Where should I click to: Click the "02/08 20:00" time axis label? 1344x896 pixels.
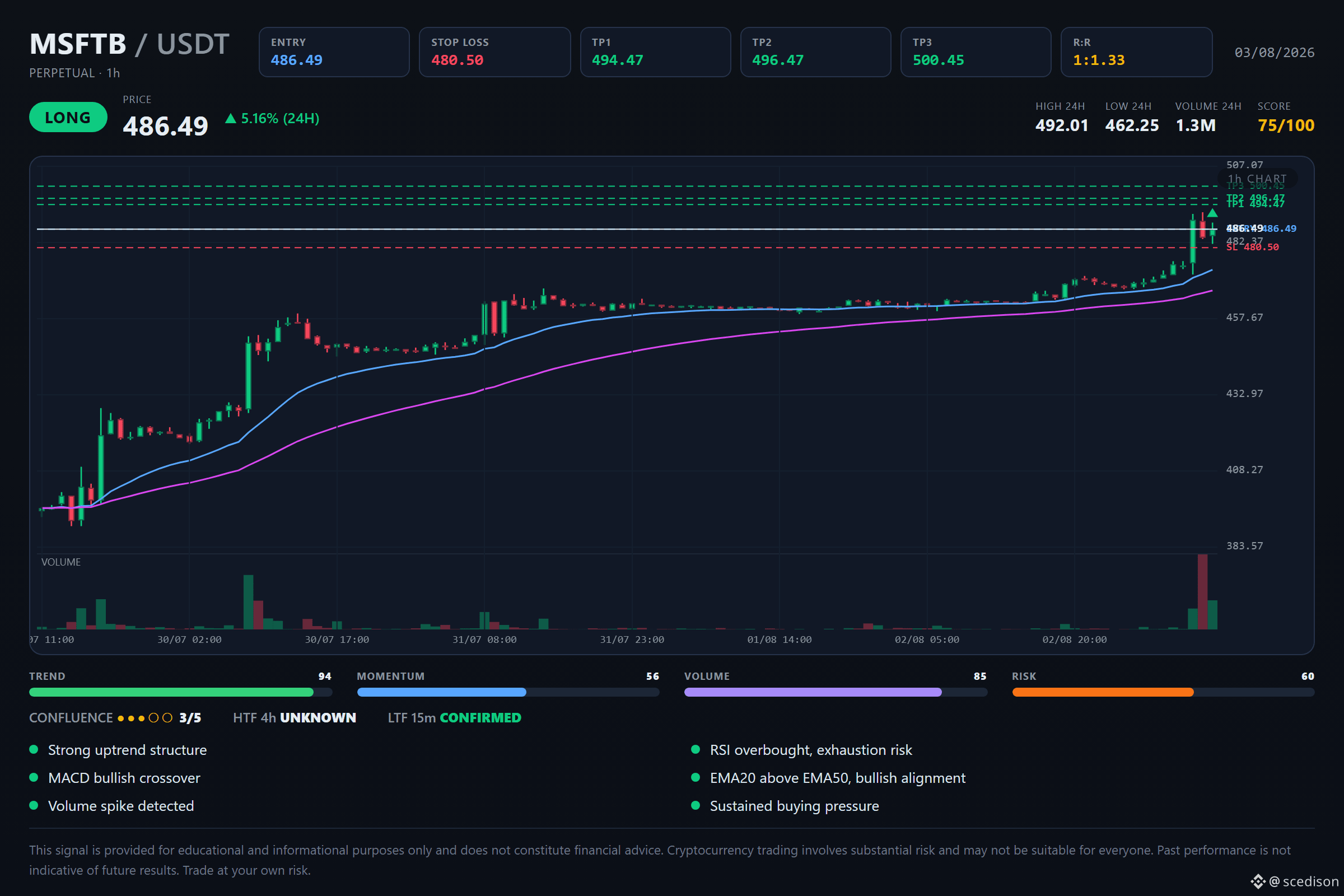(x=1074, y=640)
